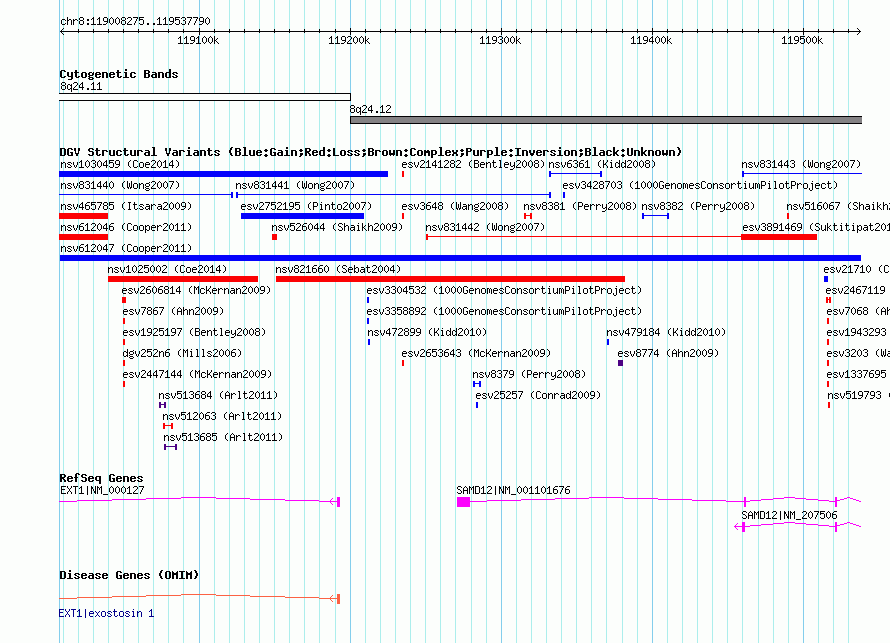Select the RefSeq Genes track title
The width and height of the screenshot is (890, 643).
pyautogui.click(x=102, y=478)
